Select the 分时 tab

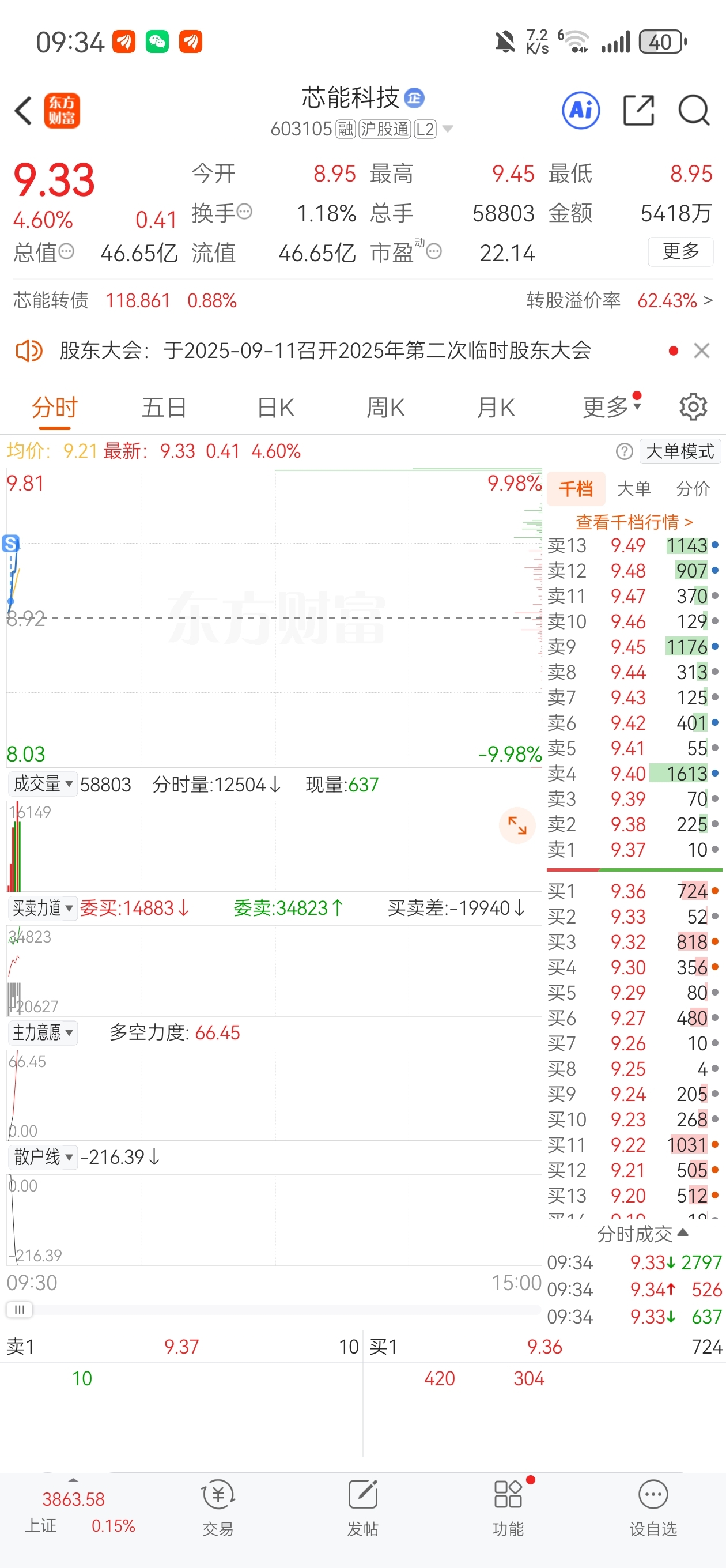[55, 406]
